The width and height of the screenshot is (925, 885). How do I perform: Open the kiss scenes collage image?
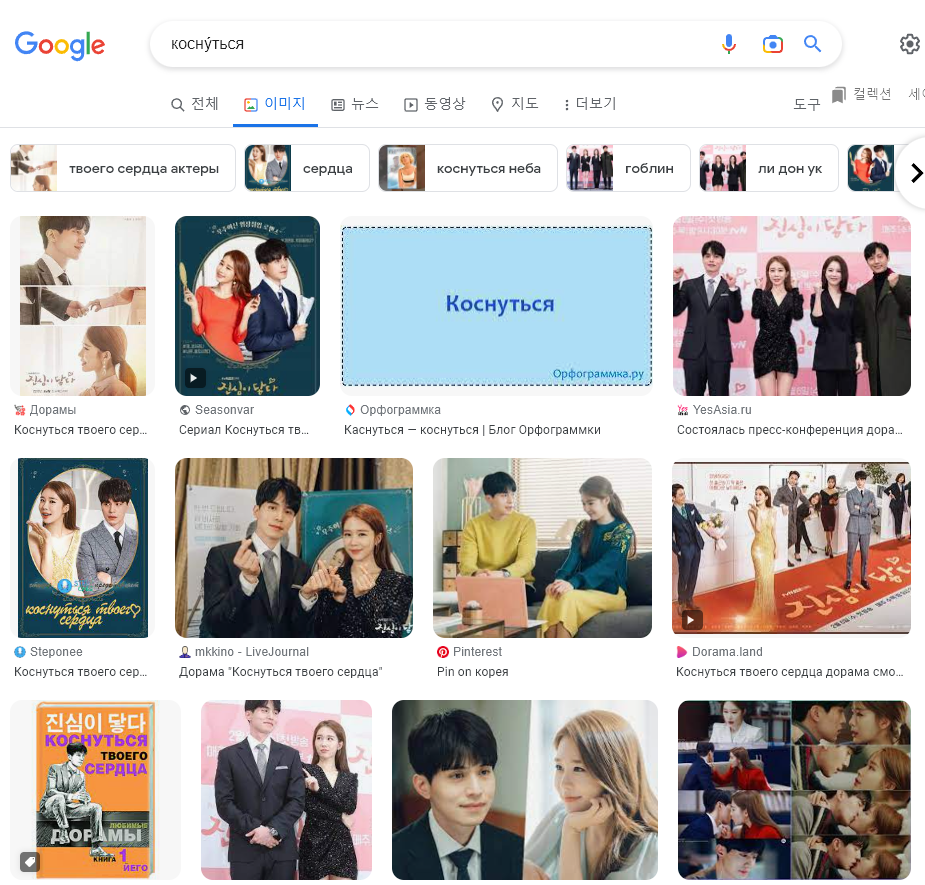[794, 789]
